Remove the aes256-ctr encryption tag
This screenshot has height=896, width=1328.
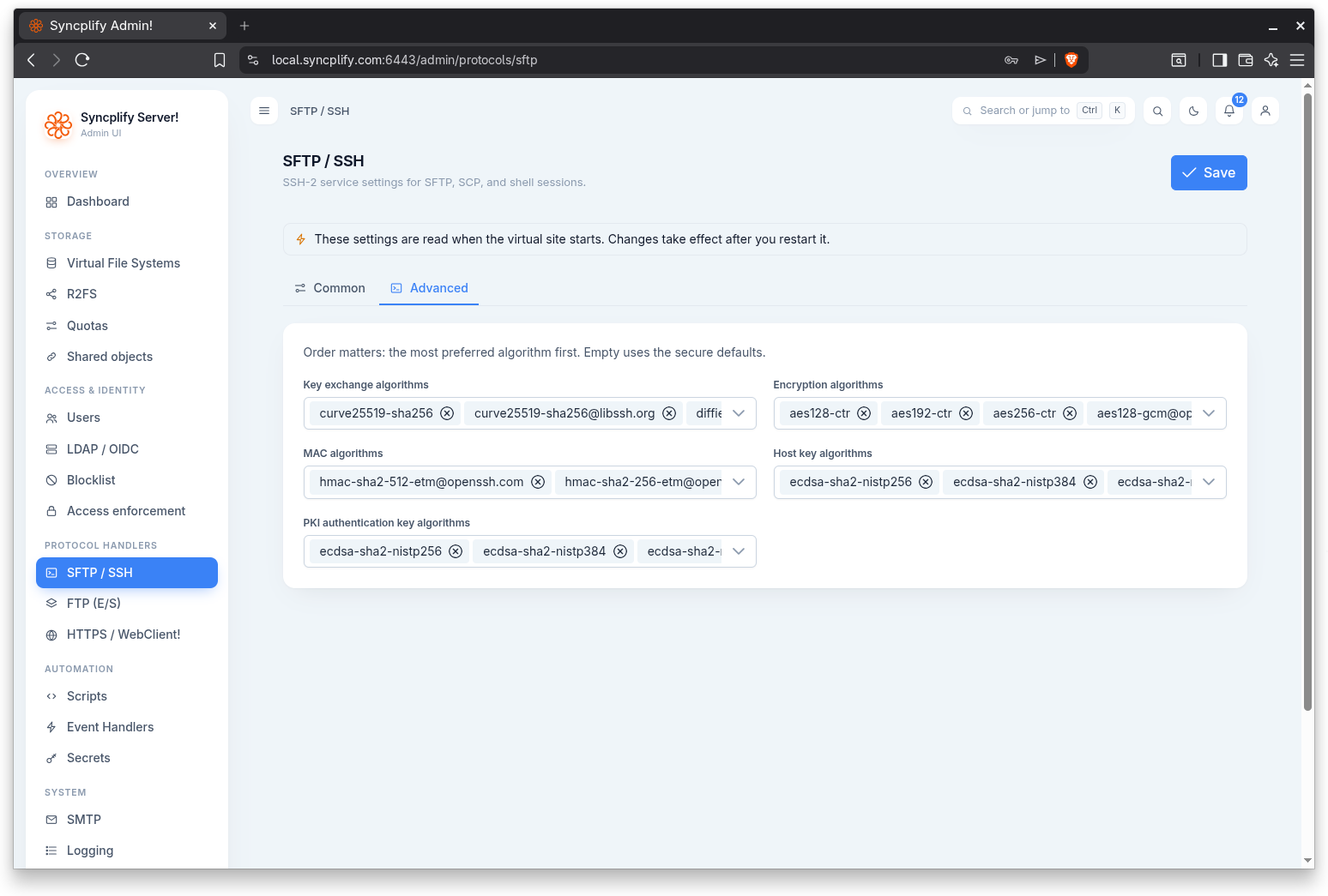(1070, 413)
